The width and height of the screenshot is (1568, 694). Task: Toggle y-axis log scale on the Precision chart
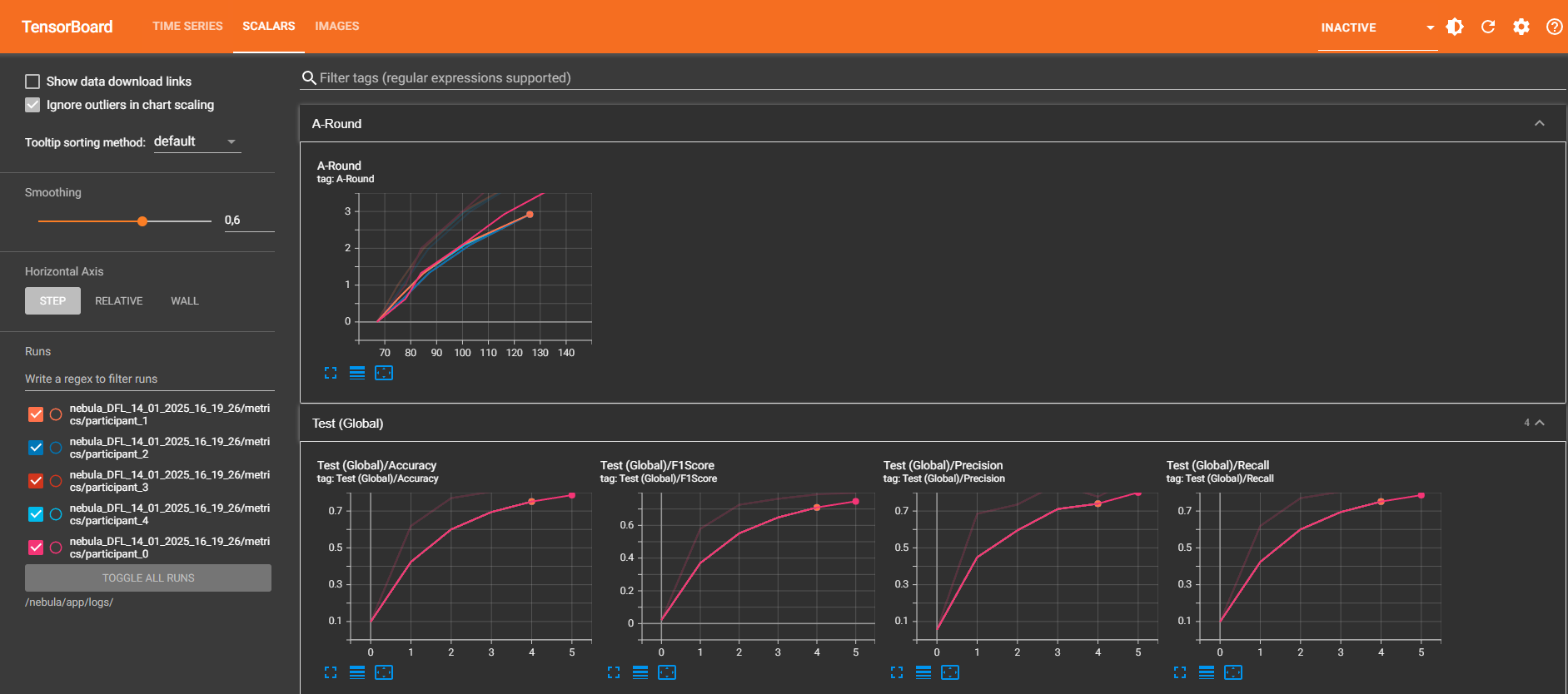pyautogui.click(x=923, y=672)
